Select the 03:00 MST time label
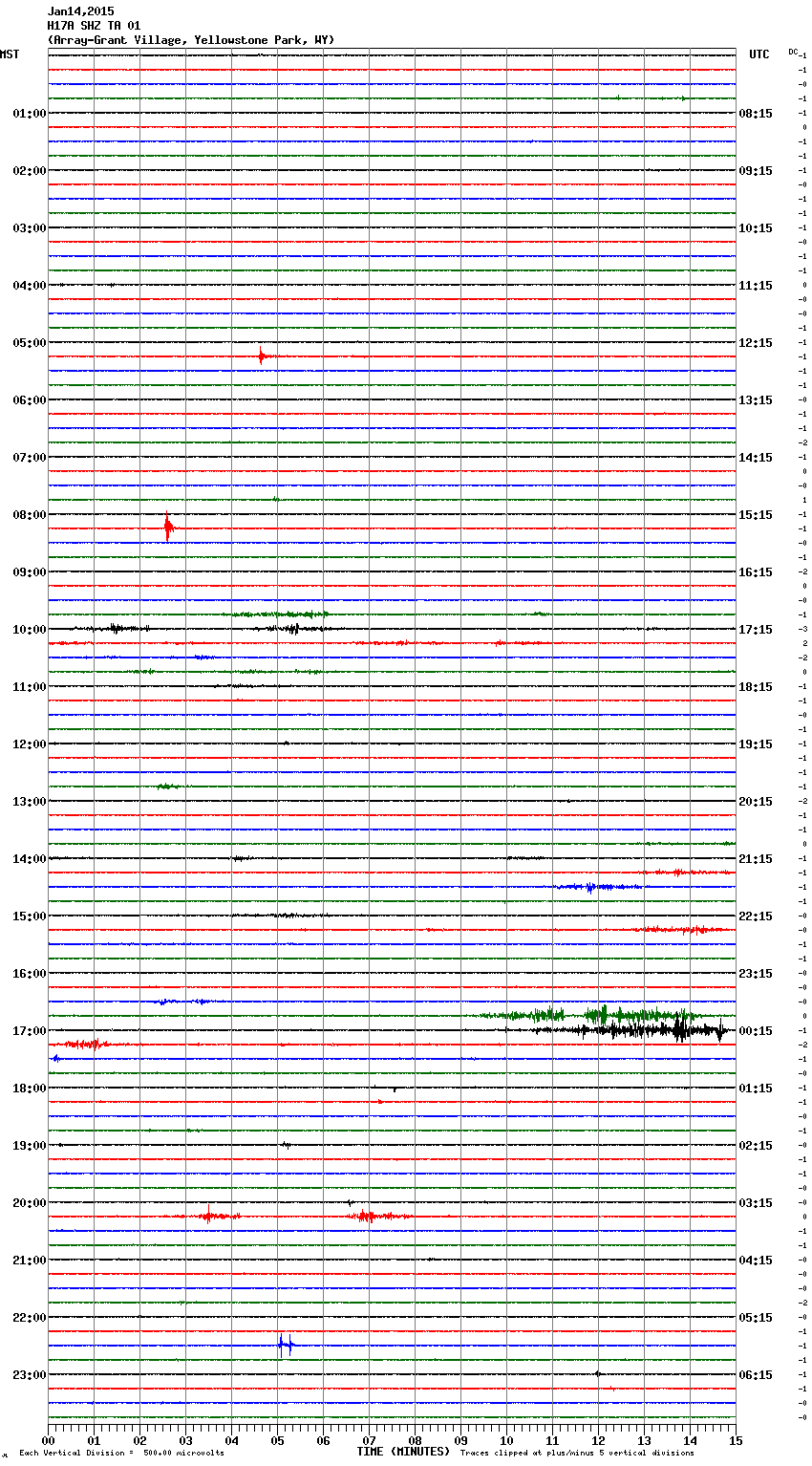 [29, 228]
